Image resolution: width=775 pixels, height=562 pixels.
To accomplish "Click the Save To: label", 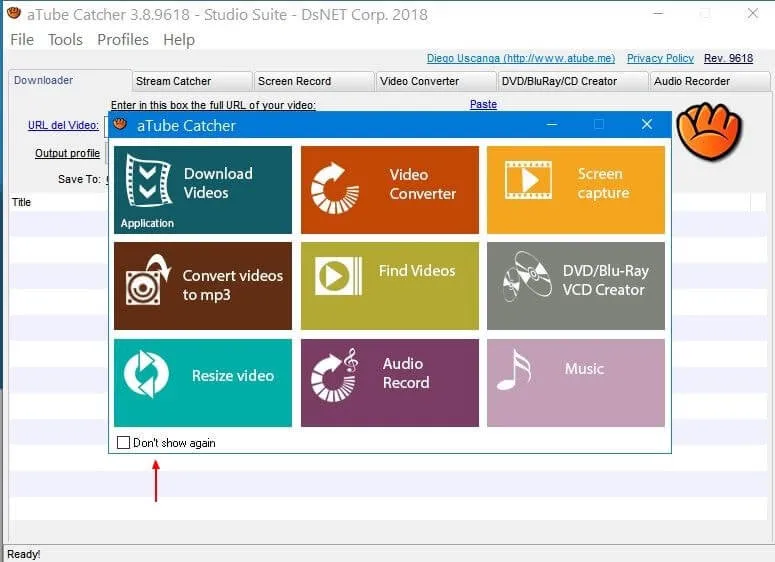I will [x=79, y=179].
